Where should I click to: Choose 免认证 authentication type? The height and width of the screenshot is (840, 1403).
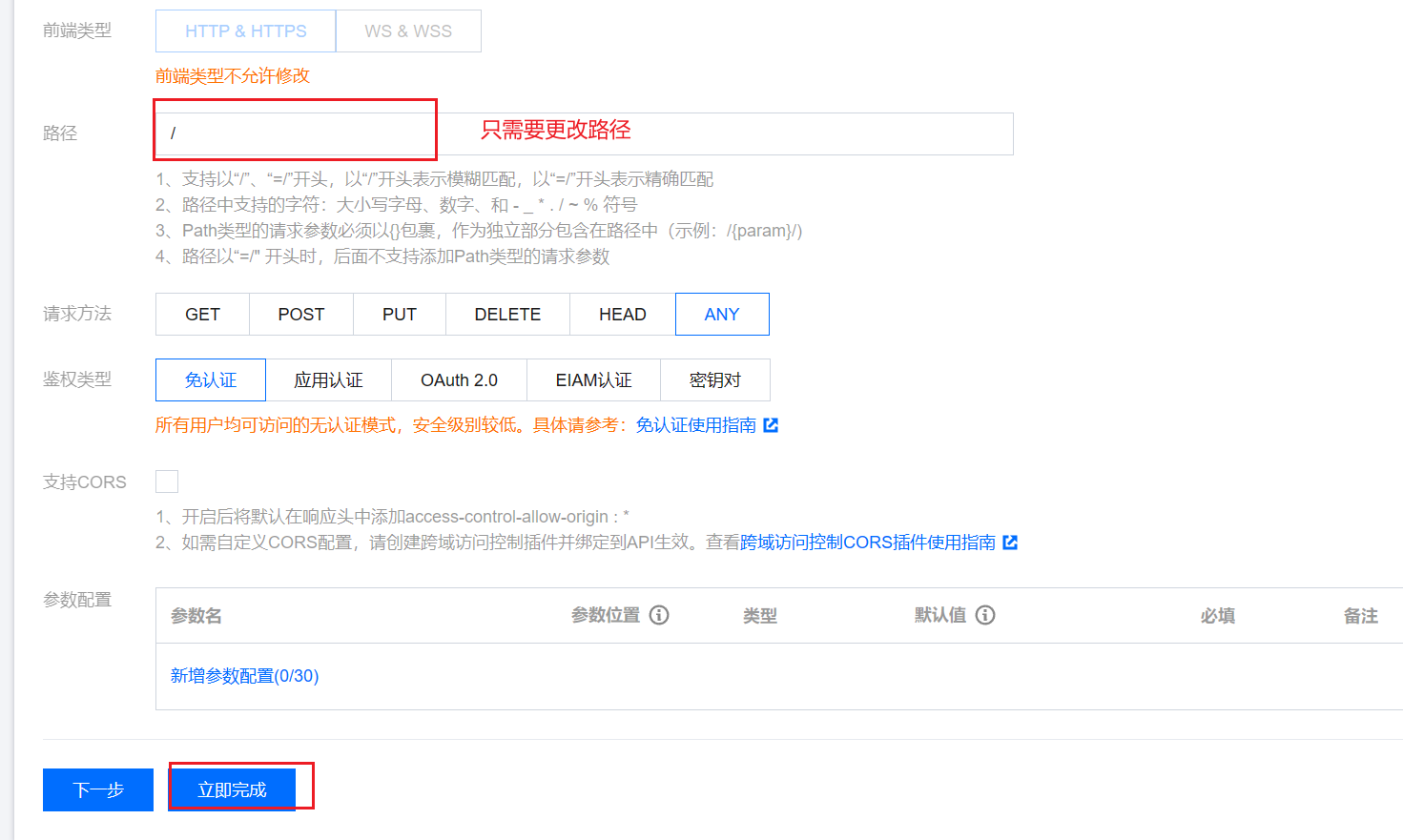211,380
